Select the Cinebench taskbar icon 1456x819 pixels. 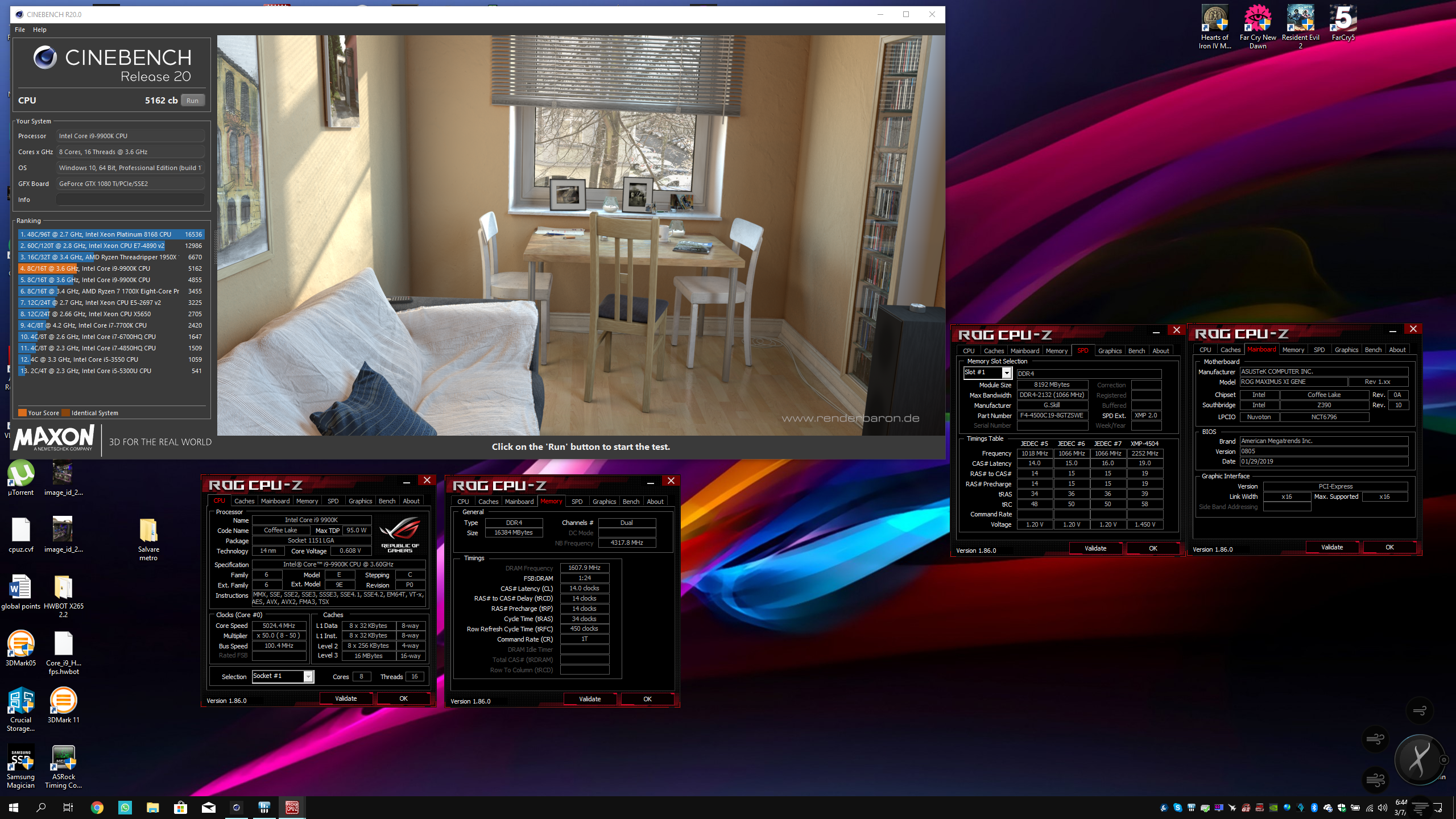pos(237,808)
